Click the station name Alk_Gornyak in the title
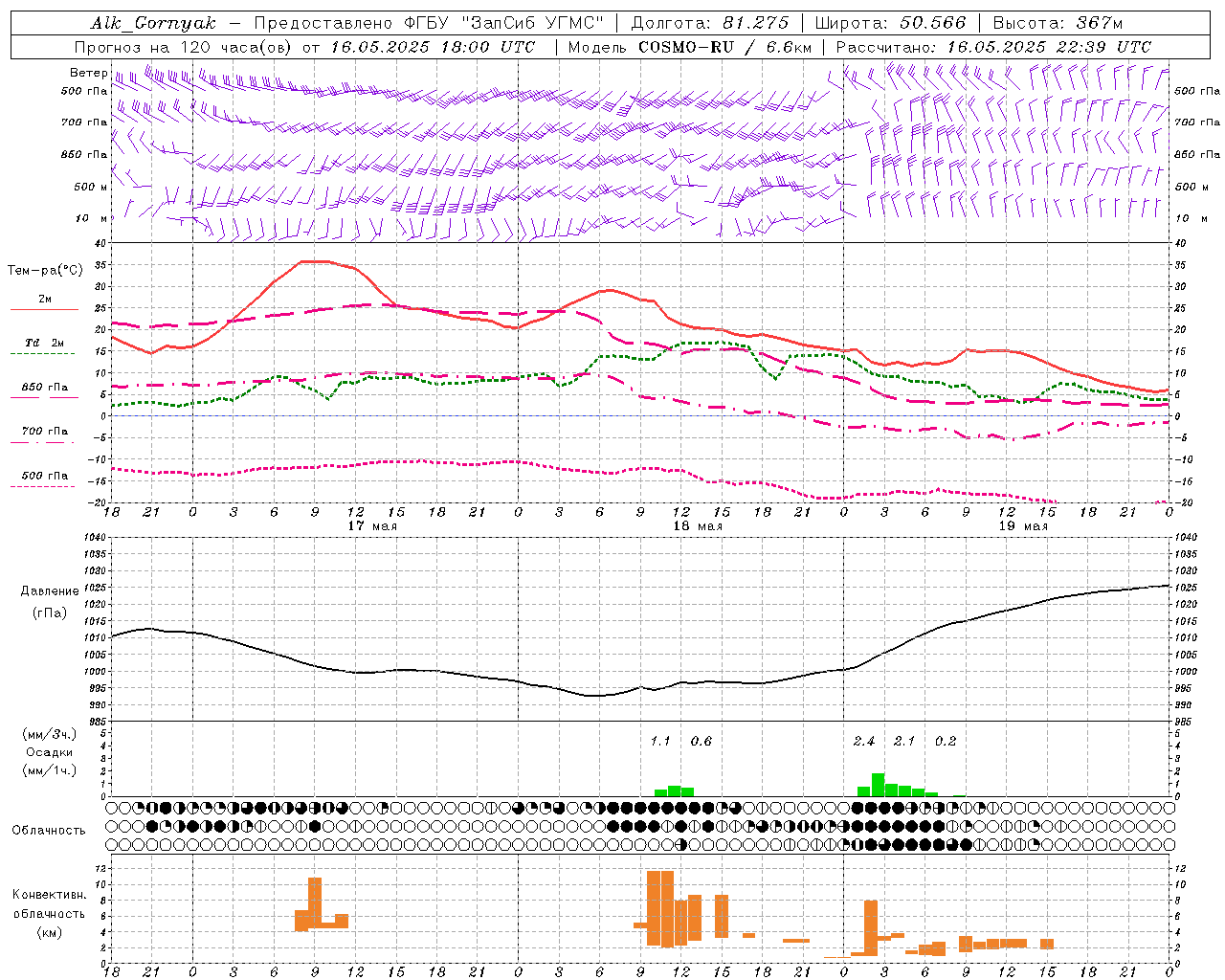 point(153,23)
